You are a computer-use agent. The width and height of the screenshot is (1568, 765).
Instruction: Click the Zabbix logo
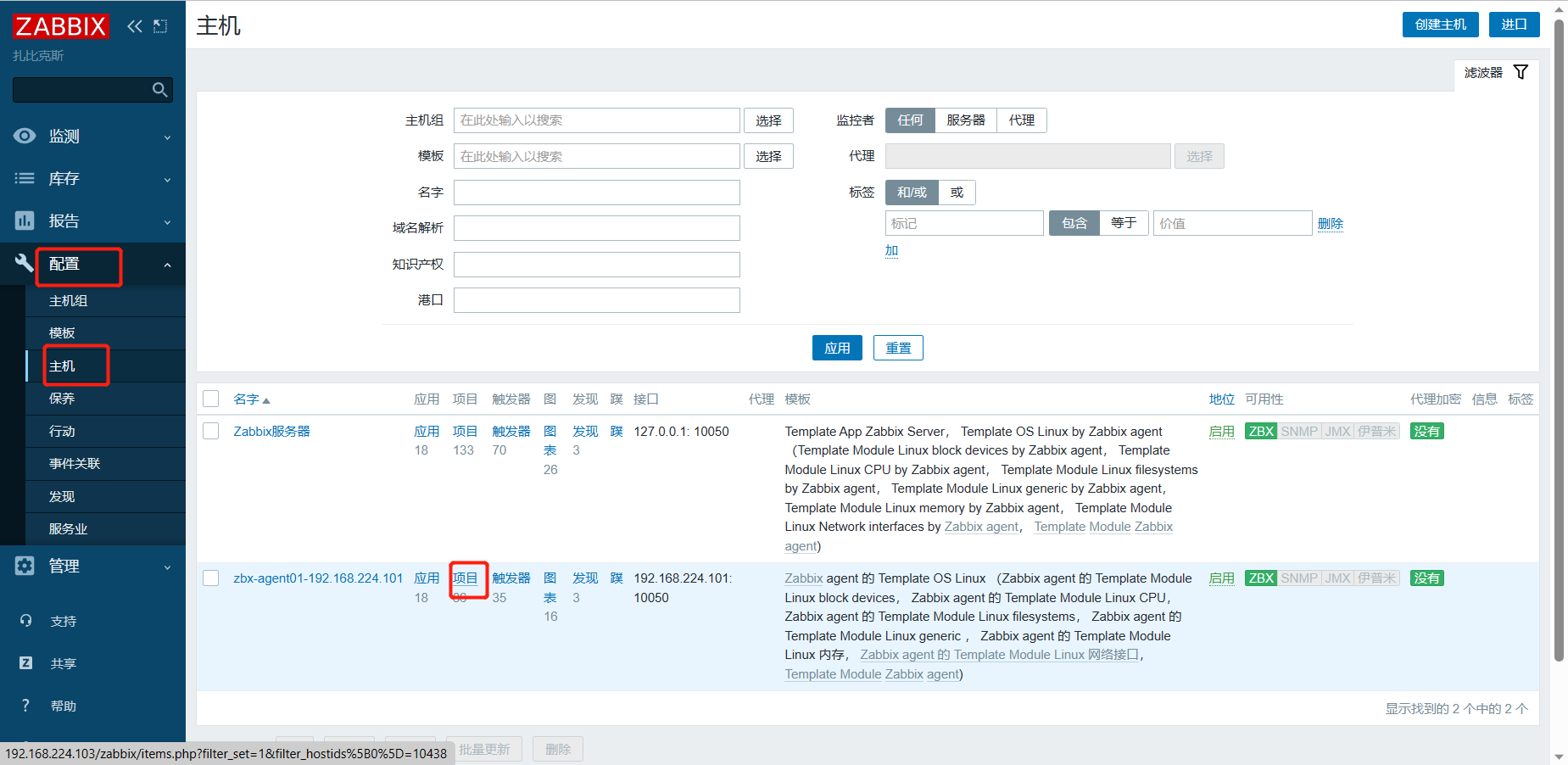pos(60,26)
